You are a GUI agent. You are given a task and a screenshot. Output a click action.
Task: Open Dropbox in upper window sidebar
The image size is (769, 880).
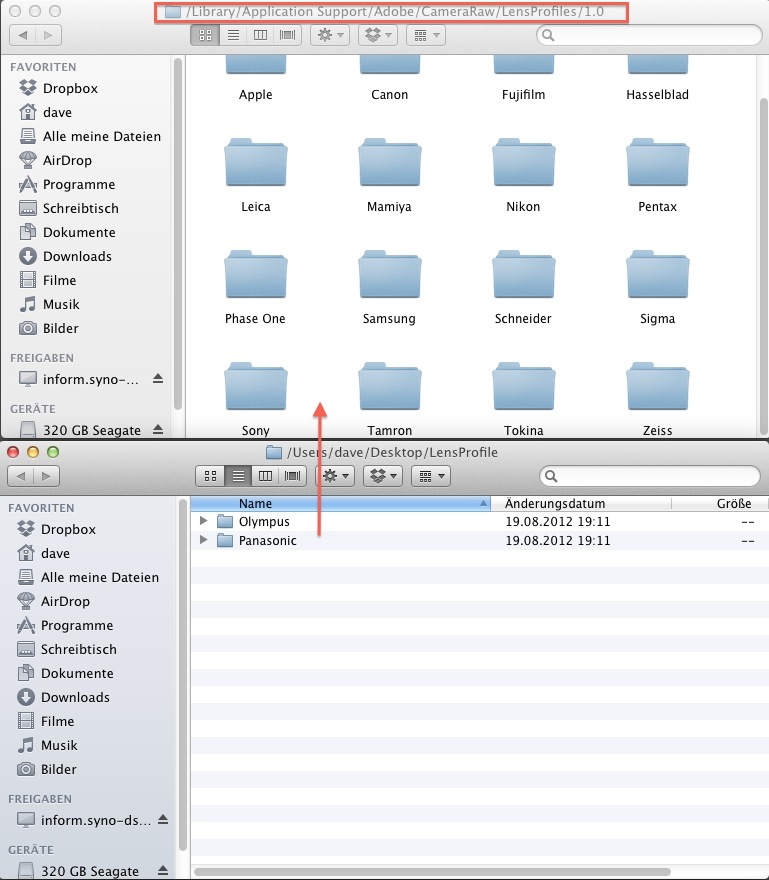pos(58,88)
